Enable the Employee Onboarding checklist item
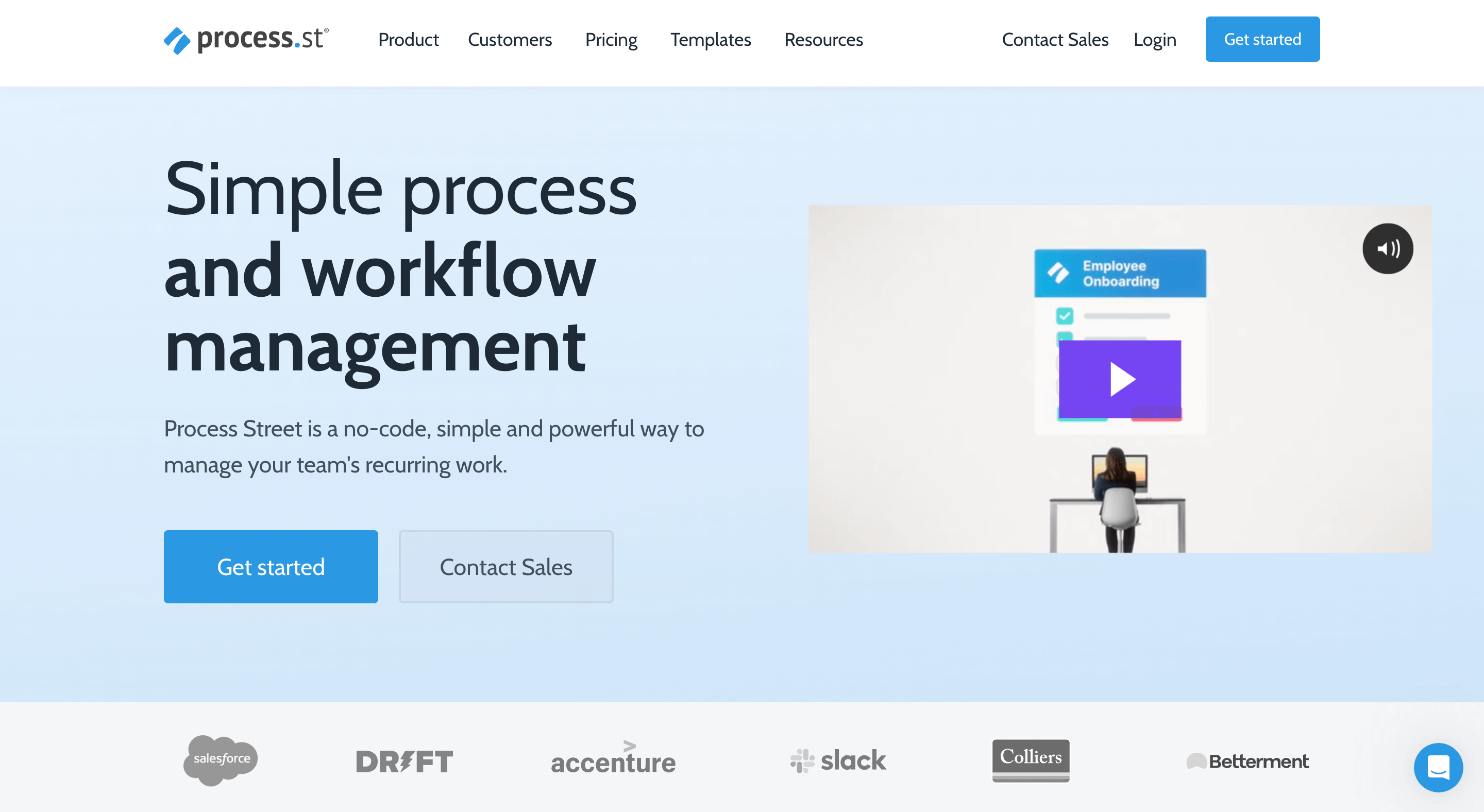Screen dimensions: 1484x812 tap(1065, 316)
